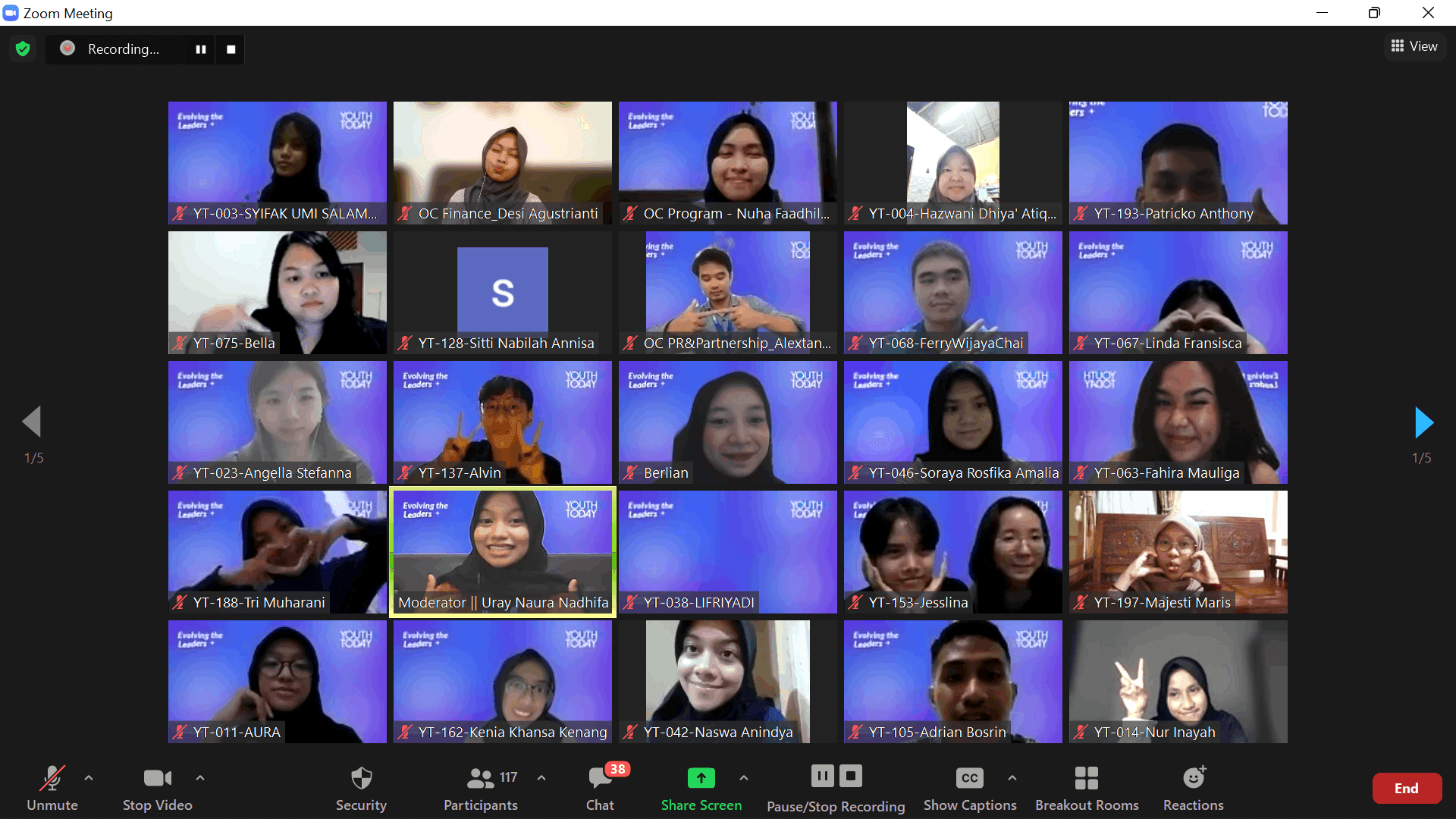
Task: Open the Security shield icon
Action: coord(361,779)
